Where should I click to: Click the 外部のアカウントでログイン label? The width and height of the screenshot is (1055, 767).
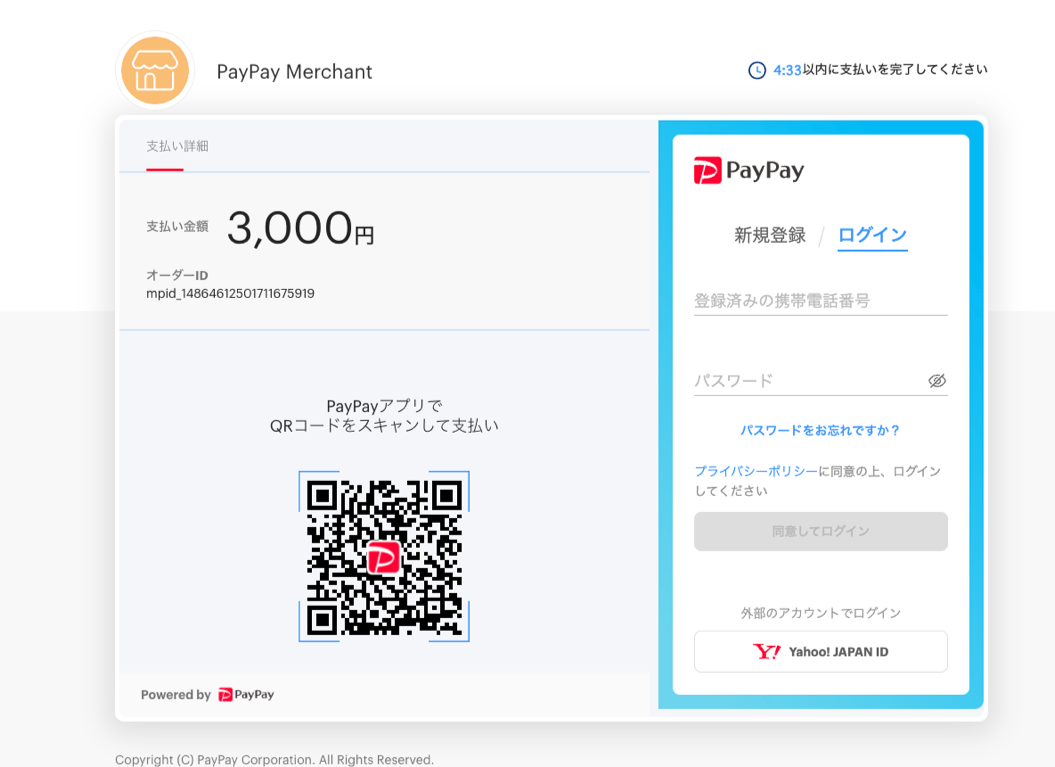(820, 613)
